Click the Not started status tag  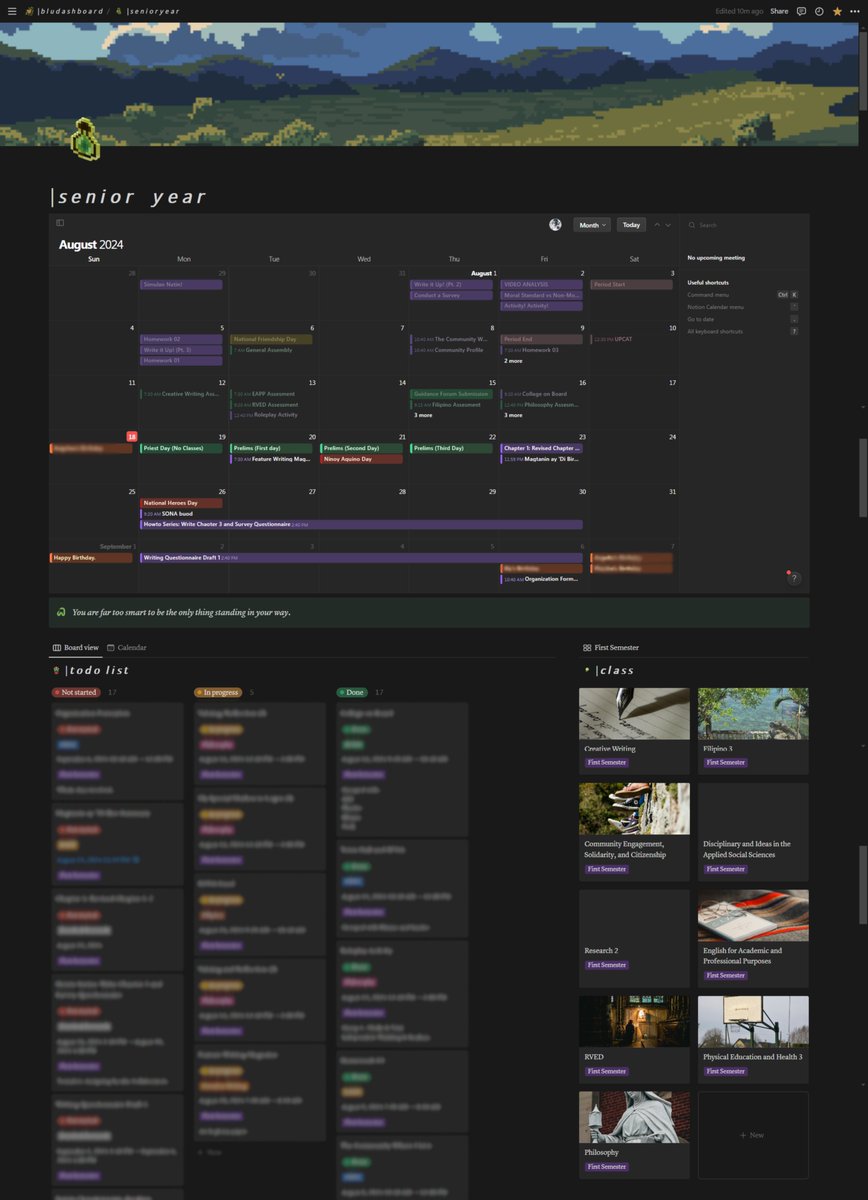click(76, 692)
